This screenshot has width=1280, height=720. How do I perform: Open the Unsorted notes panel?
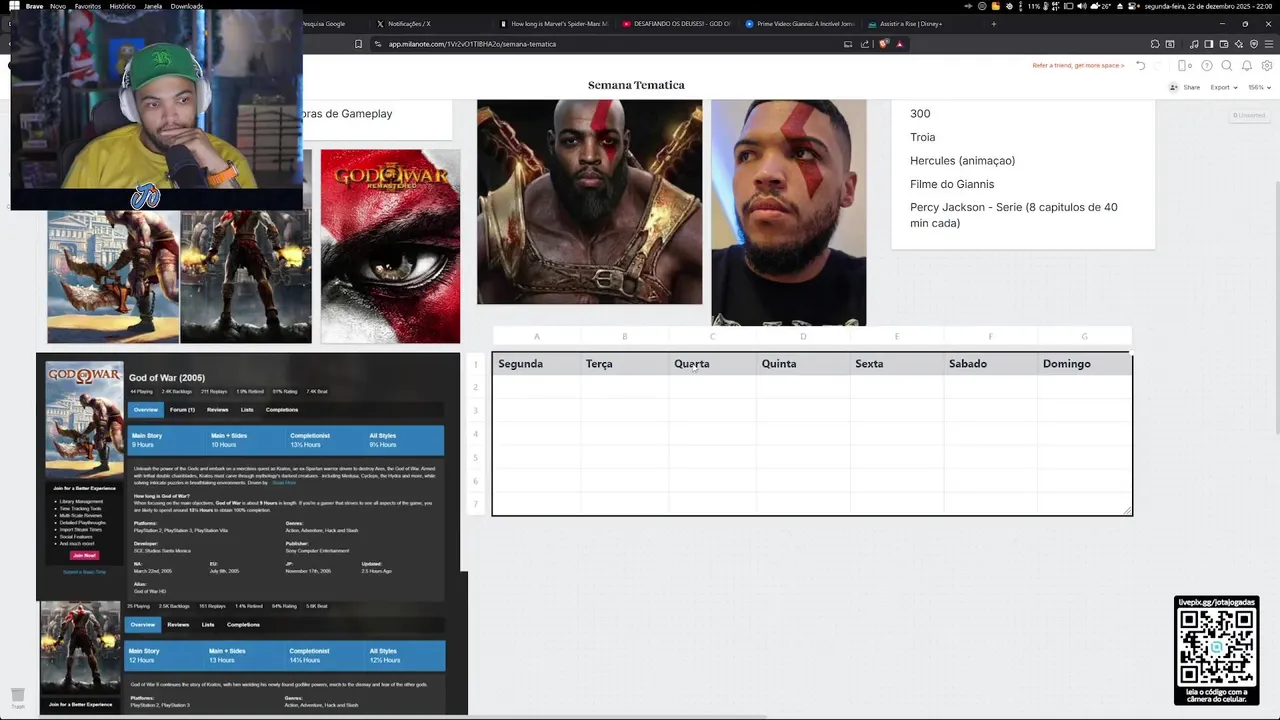[1249, 115]
